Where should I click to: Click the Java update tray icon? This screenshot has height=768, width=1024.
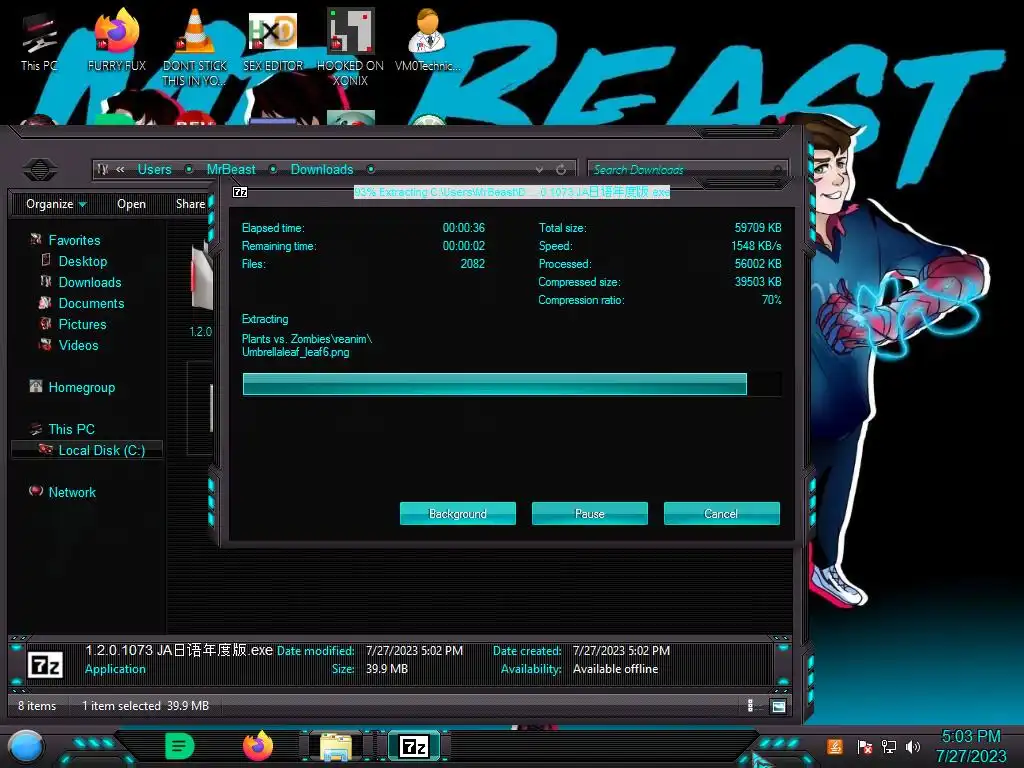[x=835, y=746]
